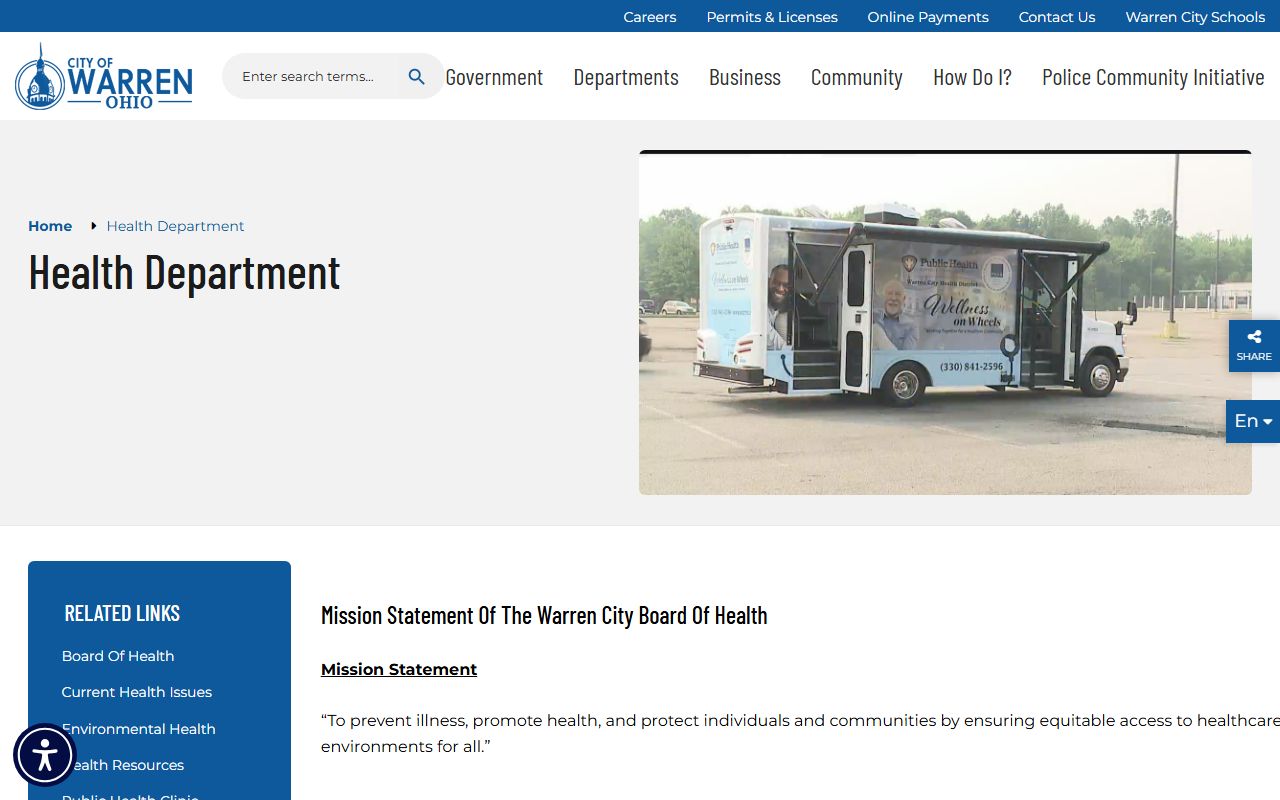The height and width of the screenshot is (800, 1280).
Task: Click the Home breadcrumb link
Action: [50, 226]
